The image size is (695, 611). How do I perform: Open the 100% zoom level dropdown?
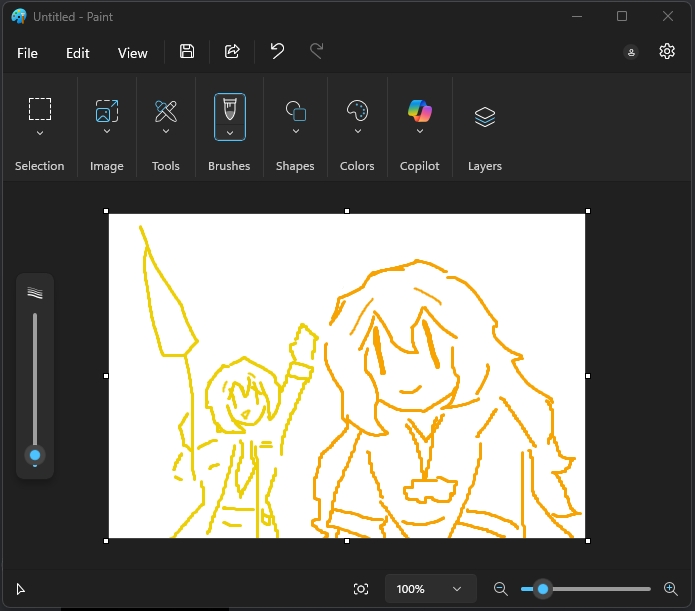pos(430,589)
